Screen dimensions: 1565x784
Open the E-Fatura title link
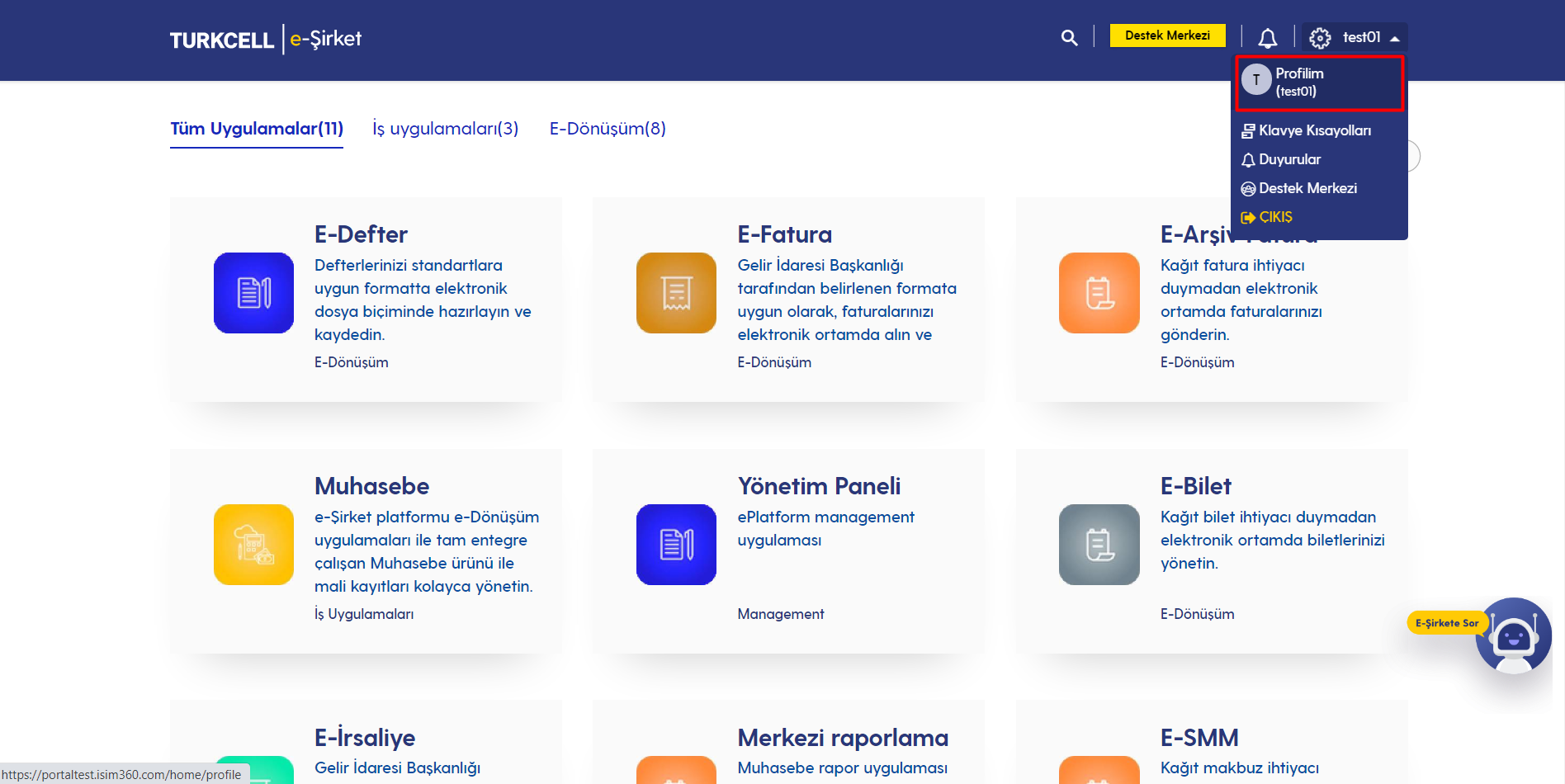pyautogui.click(x=784, y=234)
